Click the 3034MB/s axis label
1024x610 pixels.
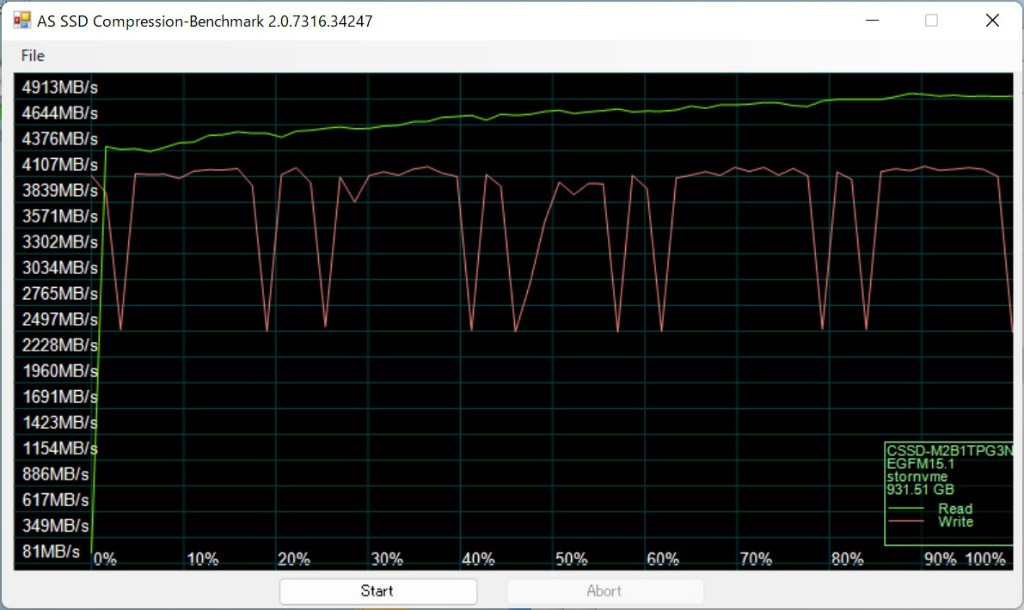59,268
